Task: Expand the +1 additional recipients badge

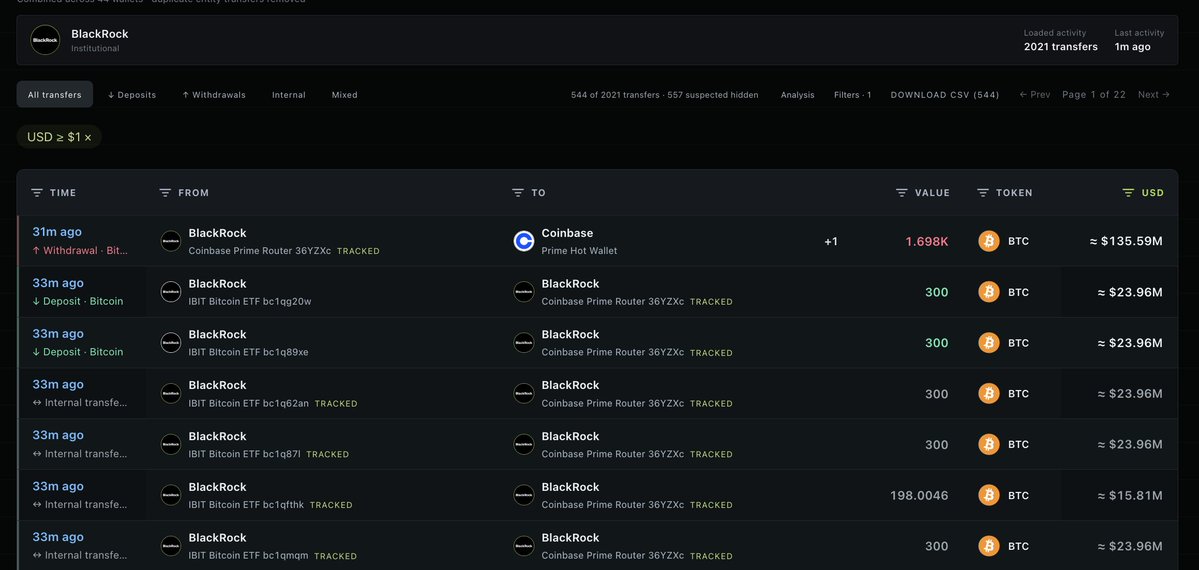Action: click(831, 242)
